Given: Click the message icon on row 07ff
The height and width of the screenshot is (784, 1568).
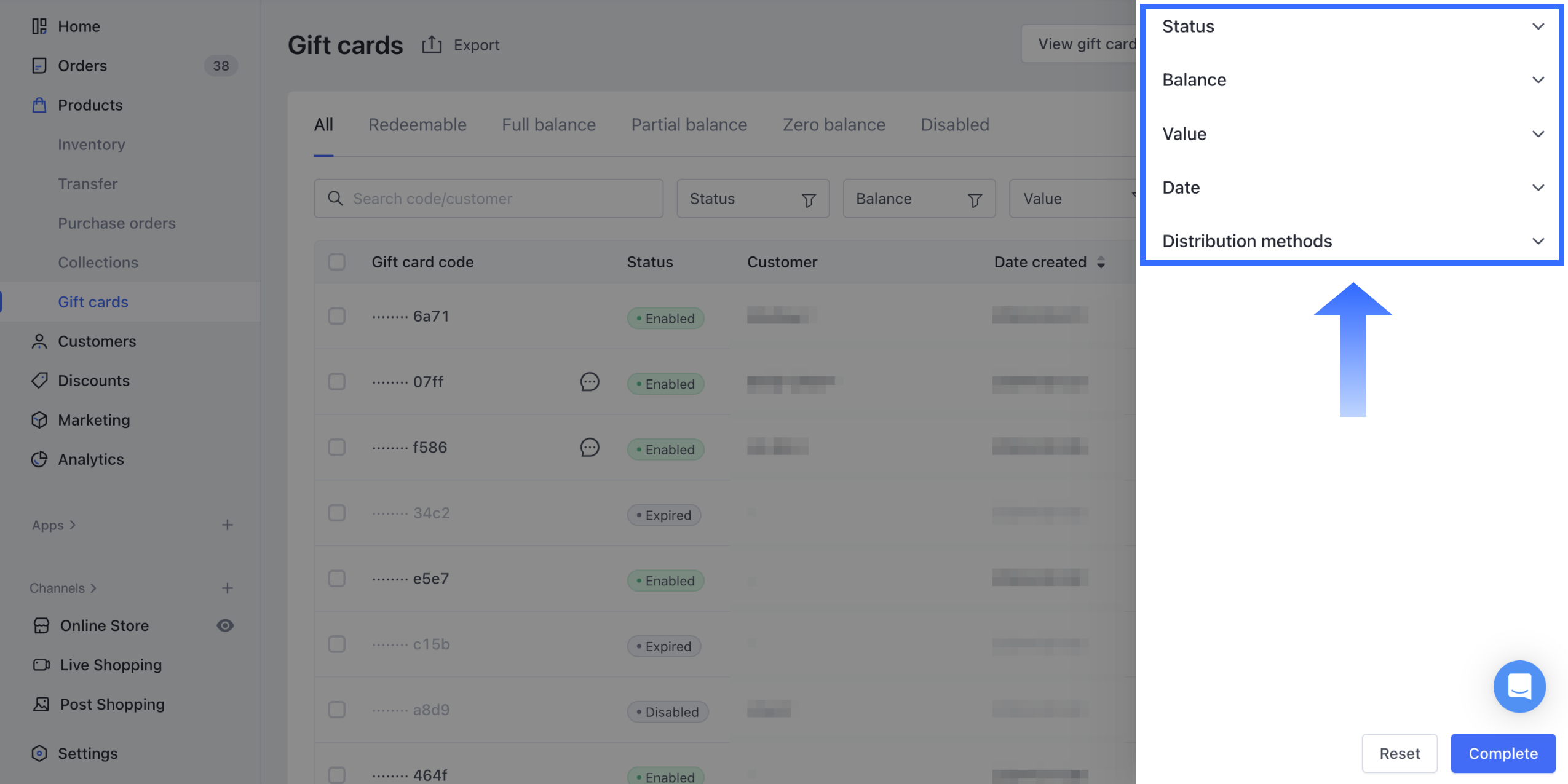Looking at the screenshot, I should point(589,382).
